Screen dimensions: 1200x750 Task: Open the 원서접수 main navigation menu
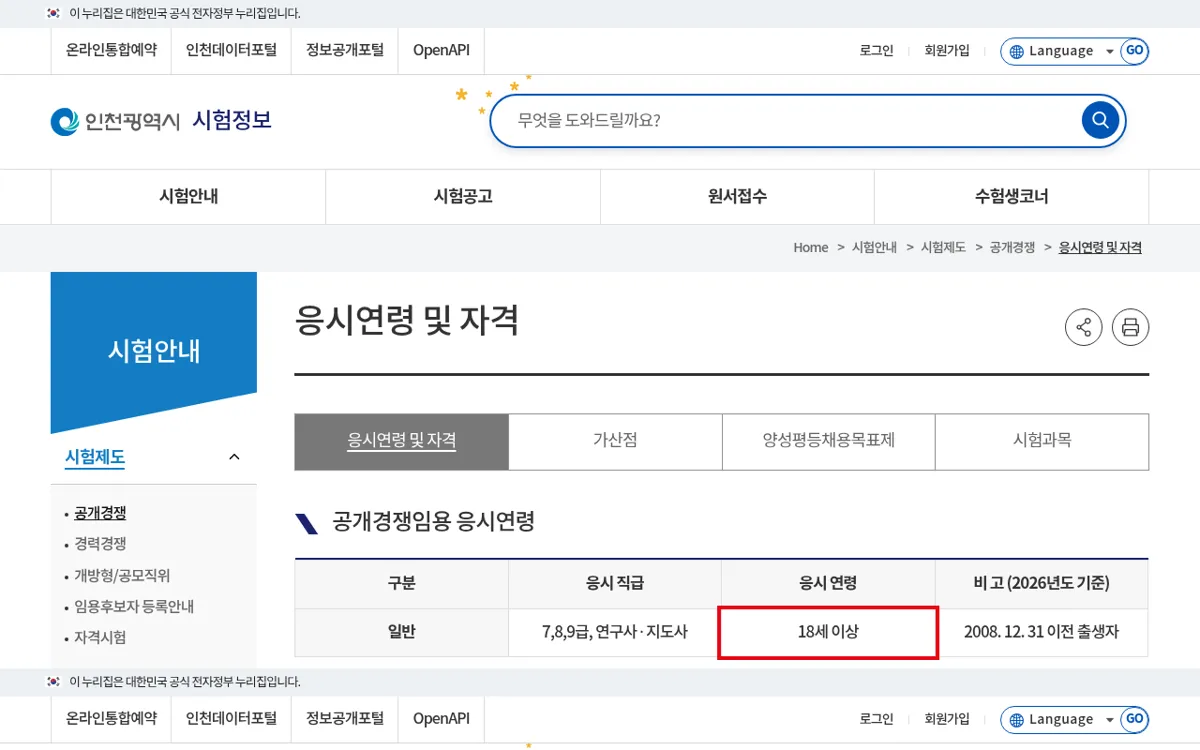[737, 196]
